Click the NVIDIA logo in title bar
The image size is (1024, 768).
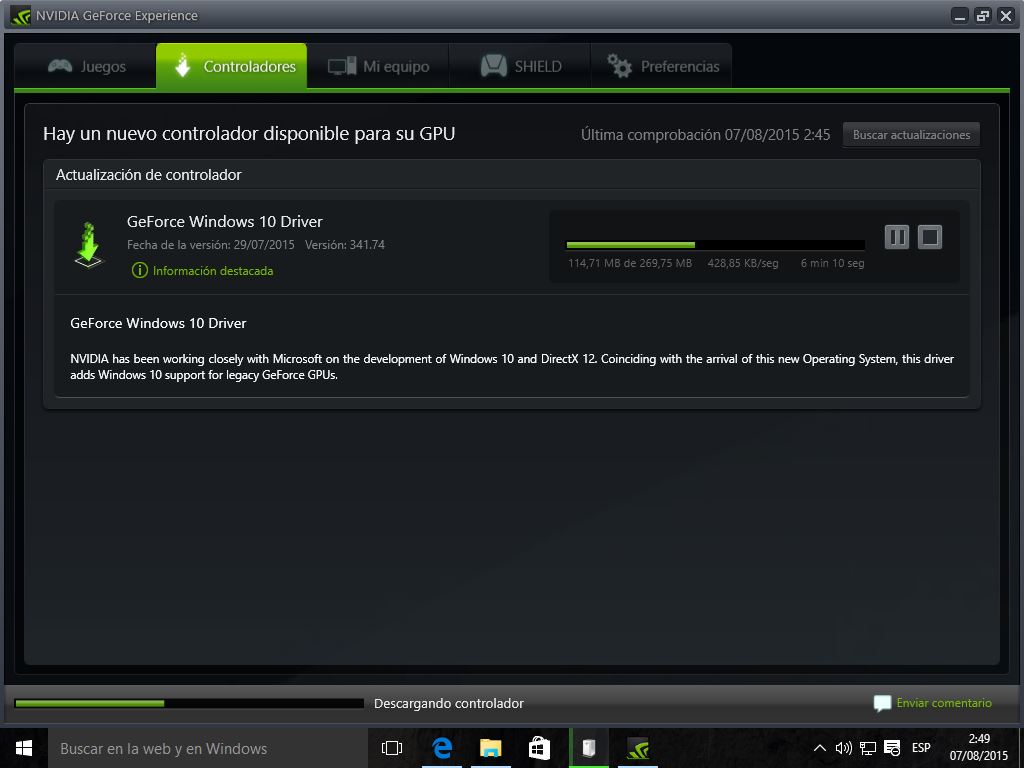(20, 16)
